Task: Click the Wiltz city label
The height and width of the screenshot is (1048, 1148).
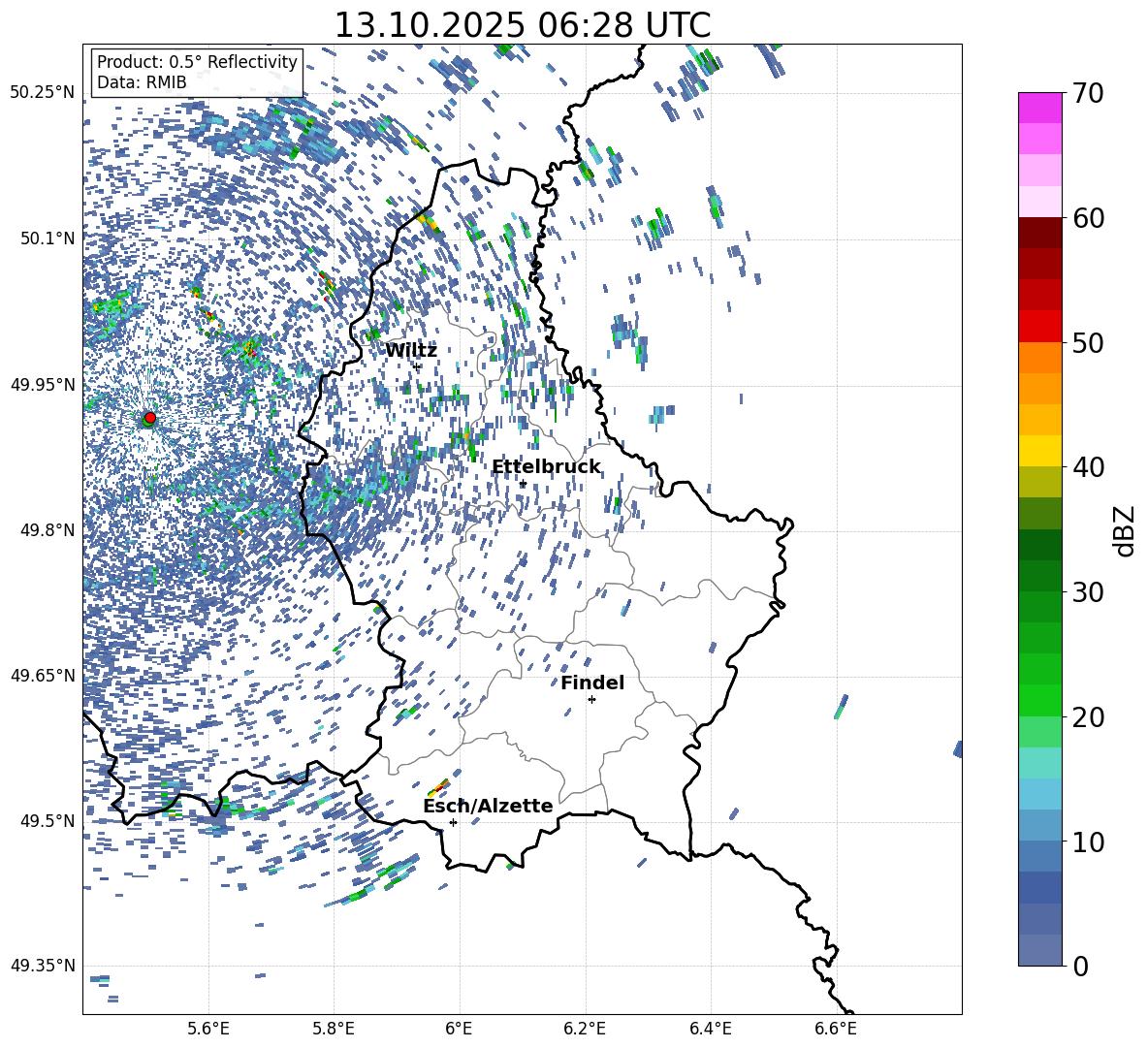Action: pyautogui.click(x=411, y=351)
